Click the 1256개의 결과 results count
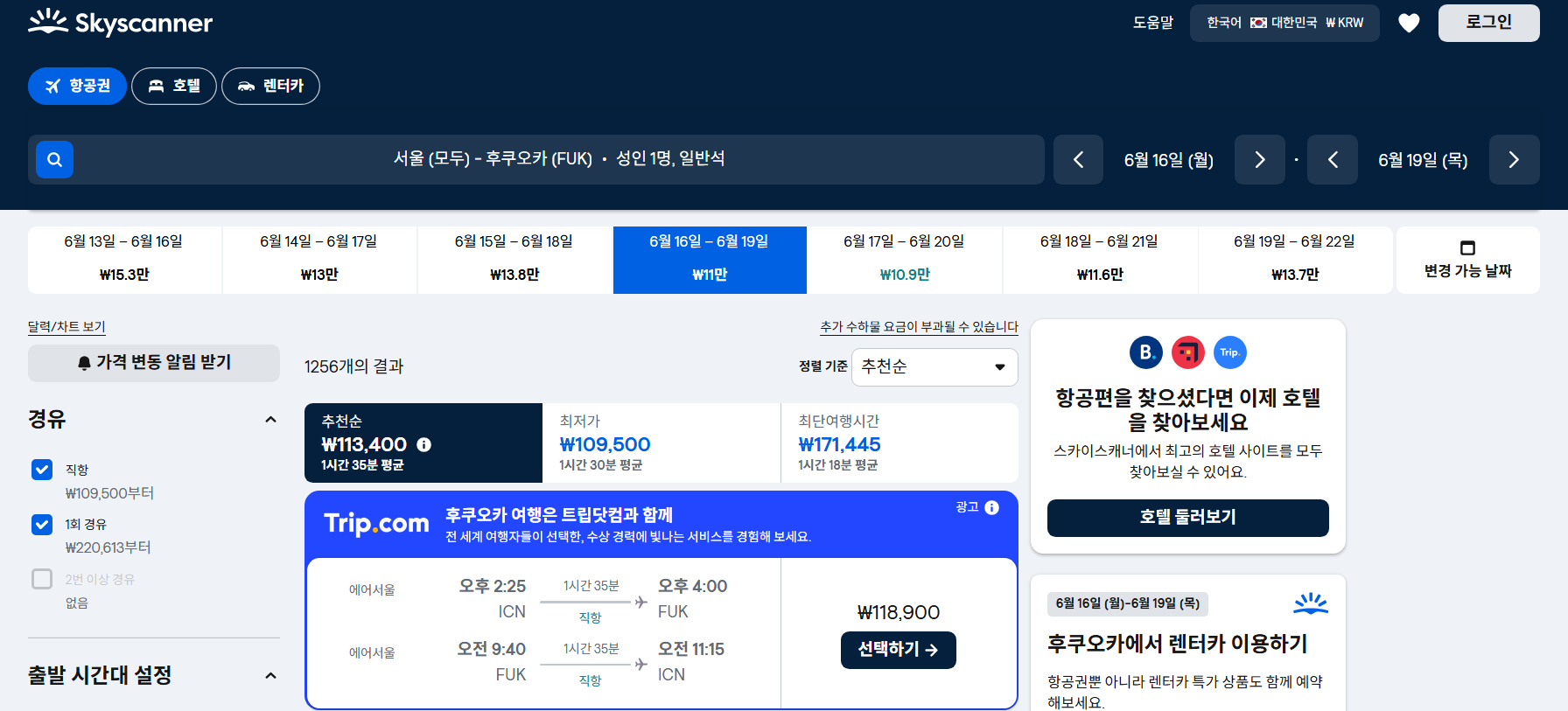The width and height of the screenshot is (1568, 711). click(353, 366)
